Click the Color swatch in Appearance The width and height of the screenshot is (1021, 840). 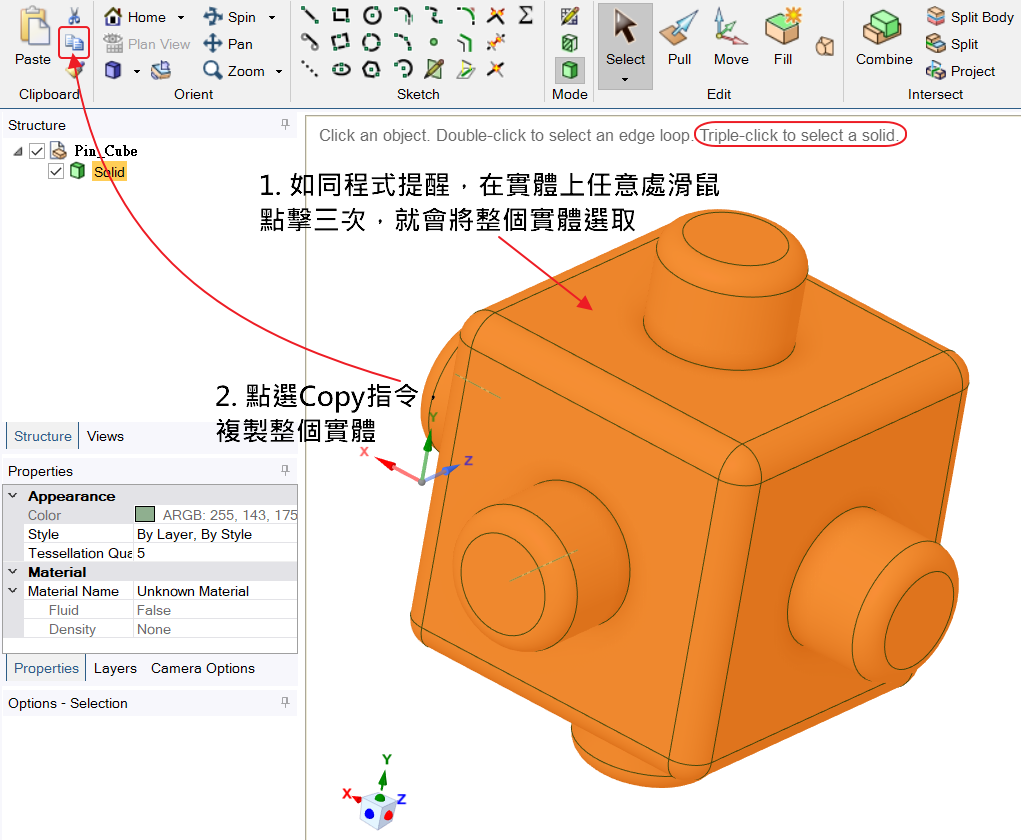(145, 514)
